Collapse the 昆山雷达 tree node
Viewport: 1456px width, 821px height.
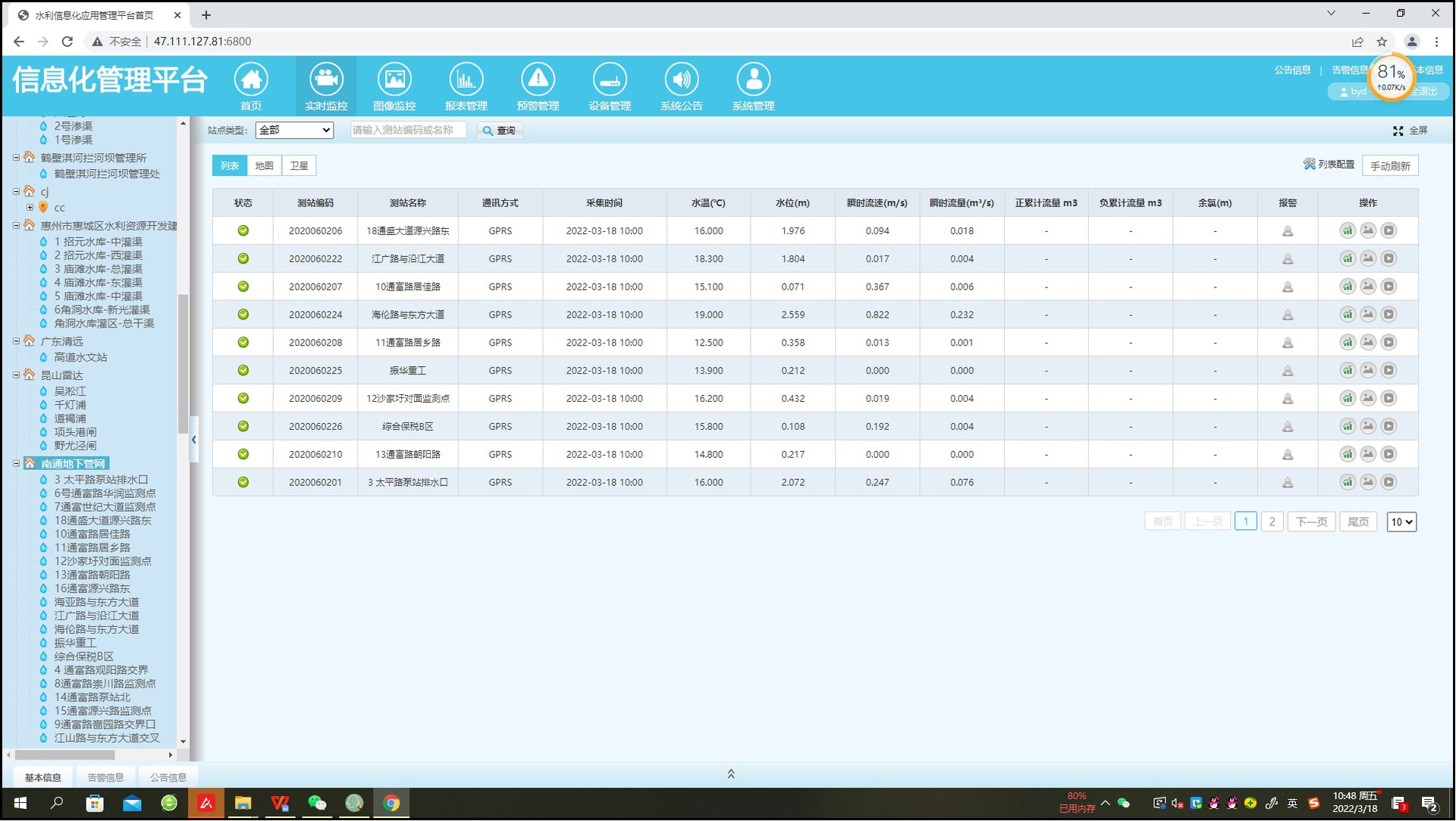click(x=16, y=375)
